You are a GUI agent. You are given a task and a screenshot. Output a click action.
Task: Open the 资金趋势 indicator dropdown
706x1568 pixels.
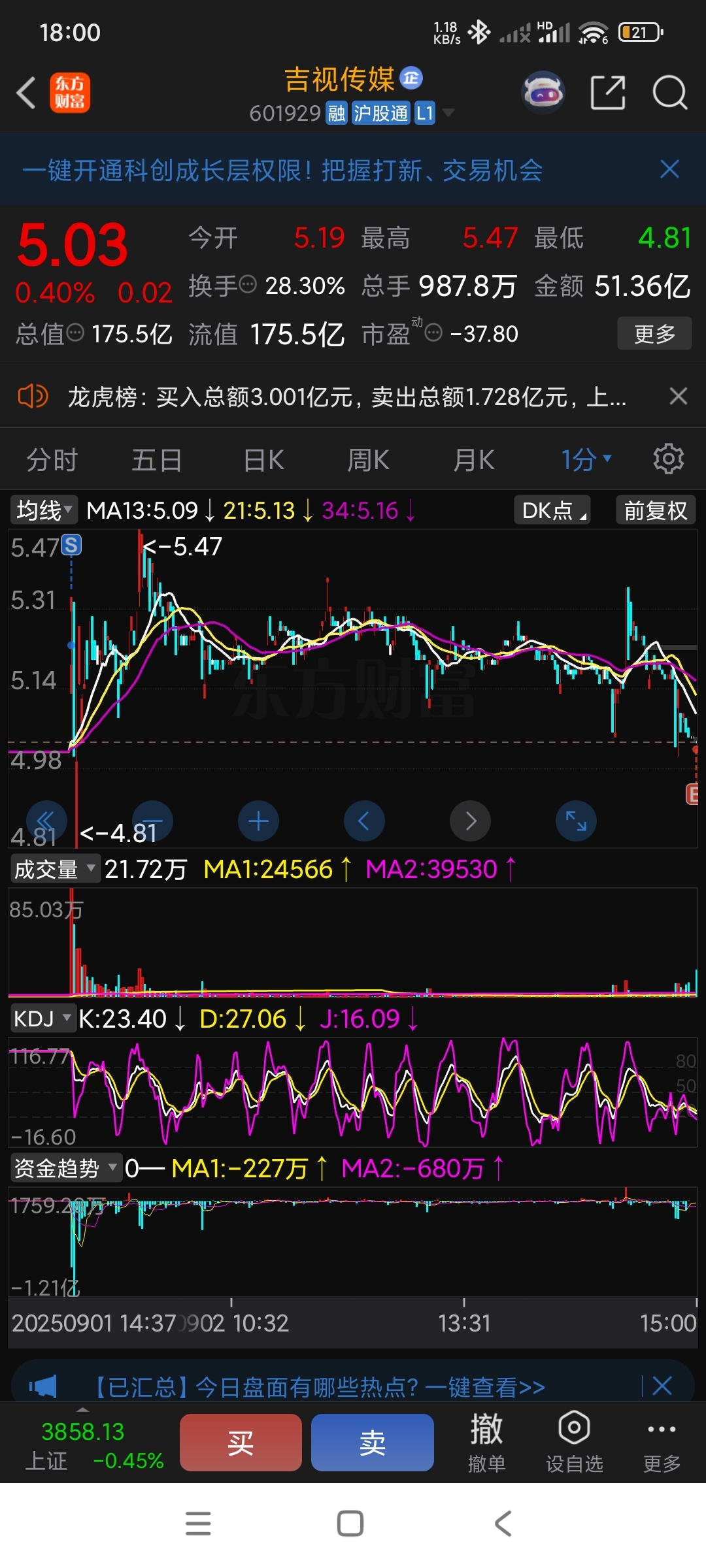(66, 1168)
